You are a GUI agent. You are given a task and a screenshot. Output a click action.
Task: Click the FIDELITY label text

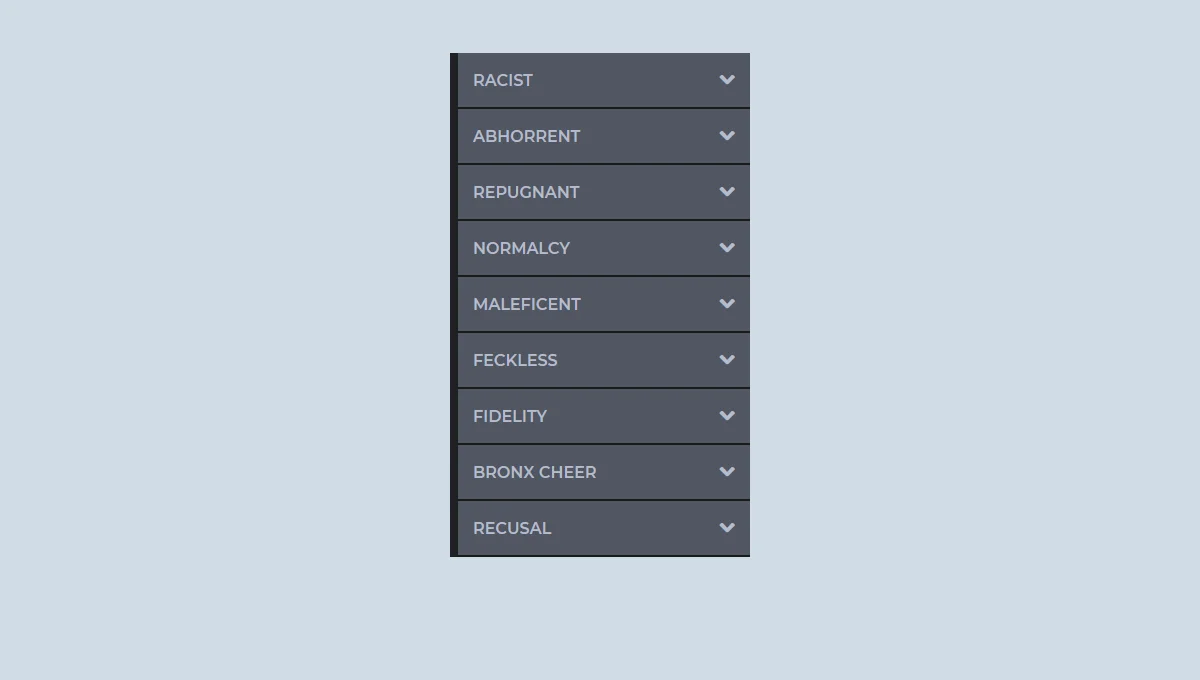(510, 416)
